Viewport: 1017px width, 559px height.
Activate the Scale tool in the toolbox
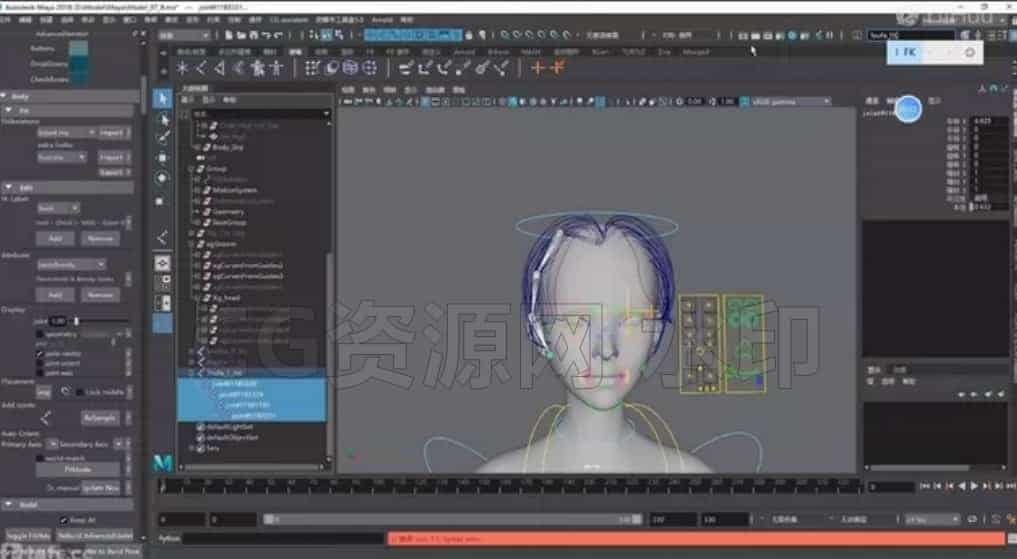point(162,201)
